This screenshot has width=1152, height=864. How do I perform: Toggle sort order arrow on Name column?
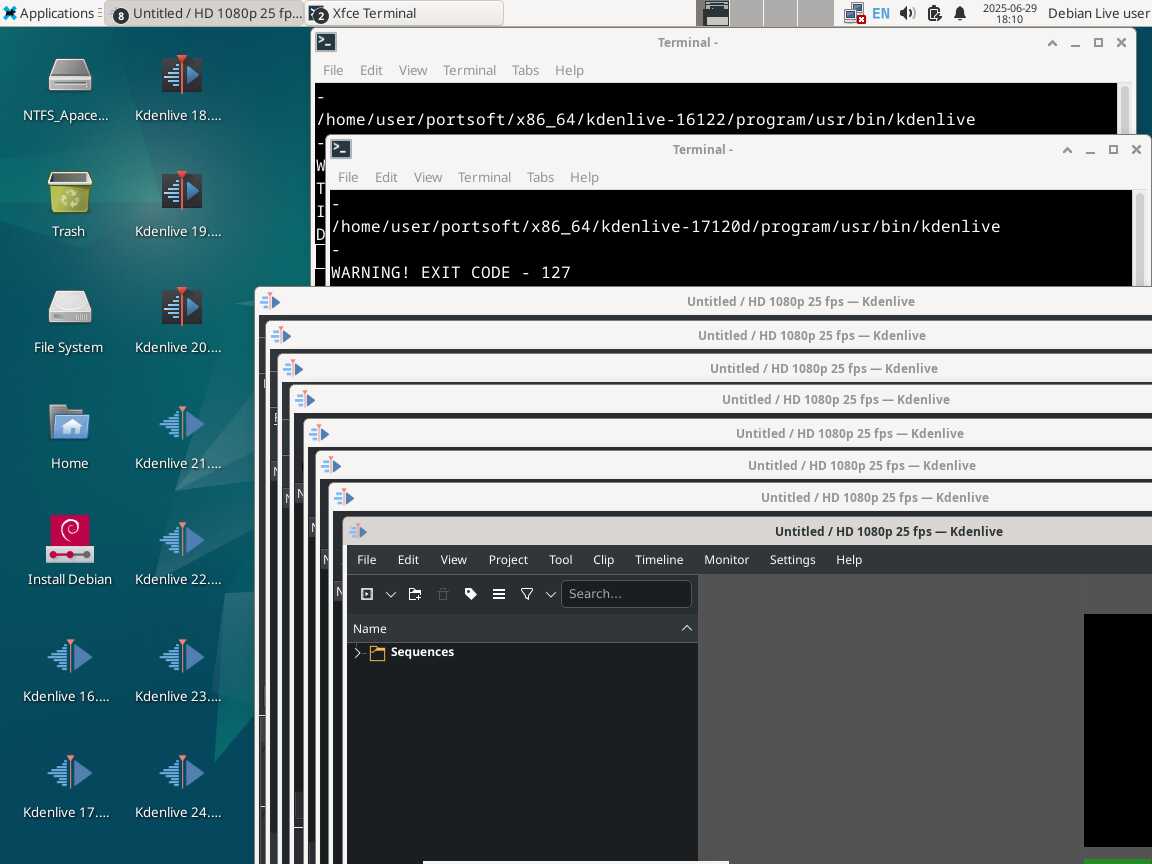pyautogui.click(x=686, y=628)
